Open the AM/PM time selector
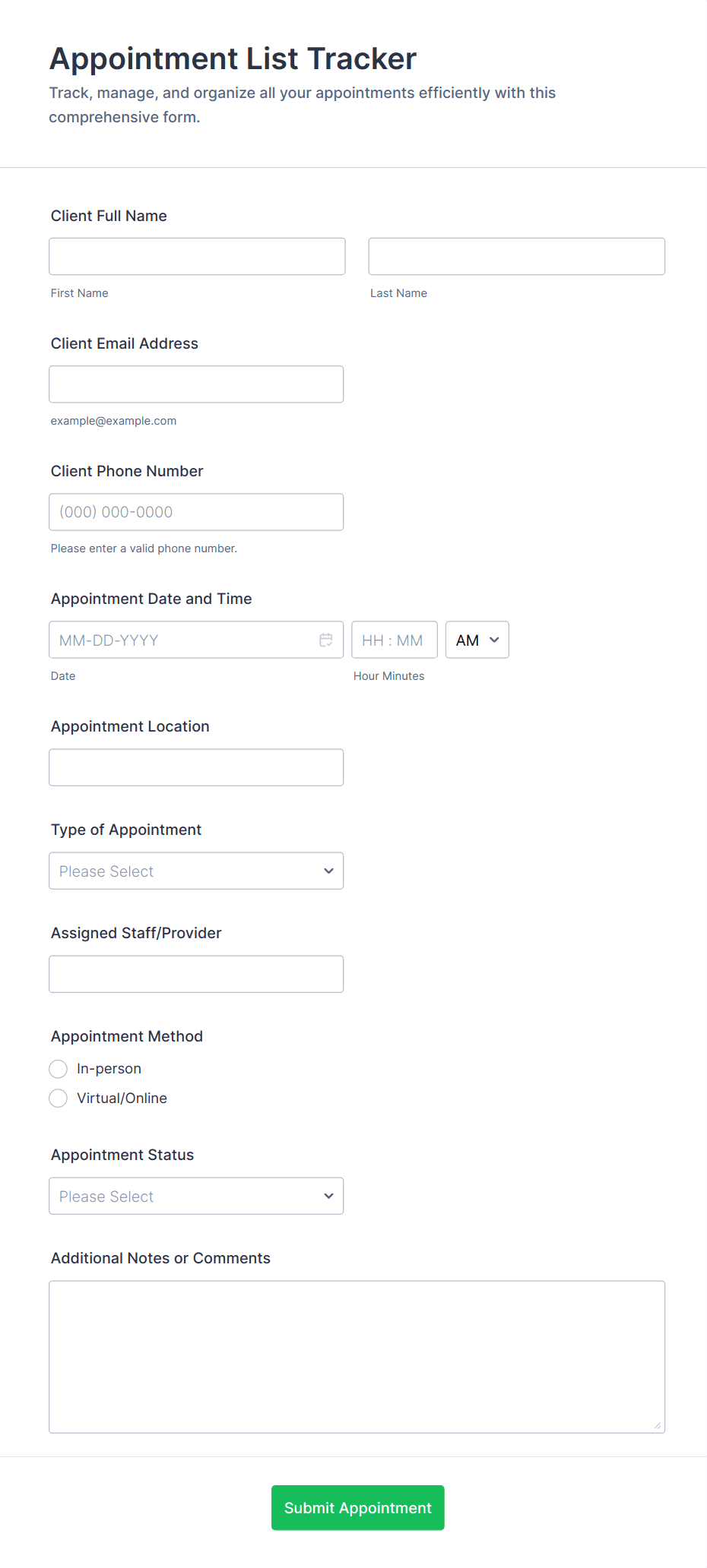The width and height of the screenshot is (707, 1568). click(x=477, y=640)
